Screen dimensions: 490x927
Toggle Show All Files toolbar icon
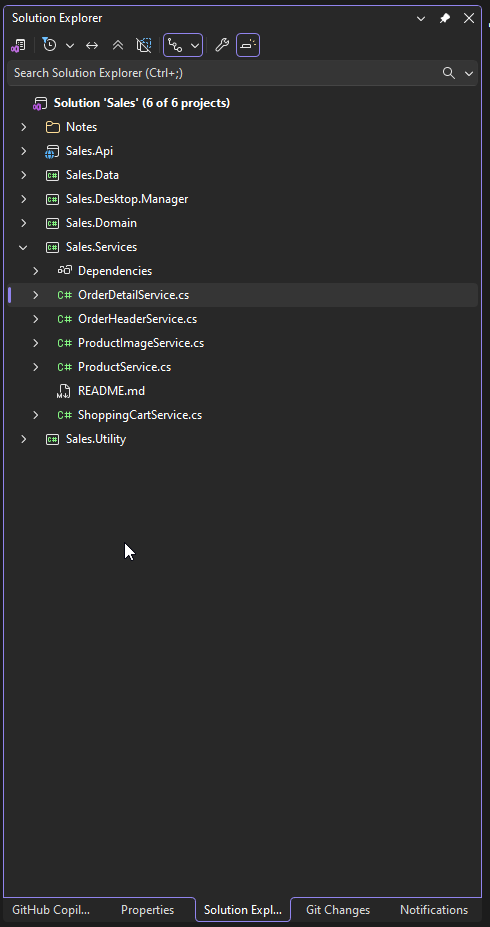pyautogui.click(x=144, y=45)
